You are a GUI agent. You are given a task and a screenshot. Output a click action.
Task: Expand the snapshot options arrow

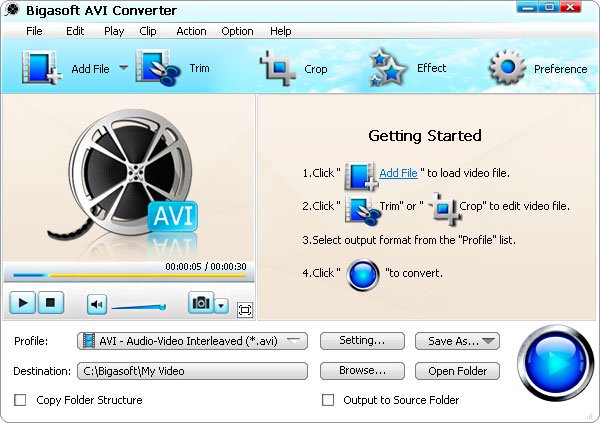[221, 306]
